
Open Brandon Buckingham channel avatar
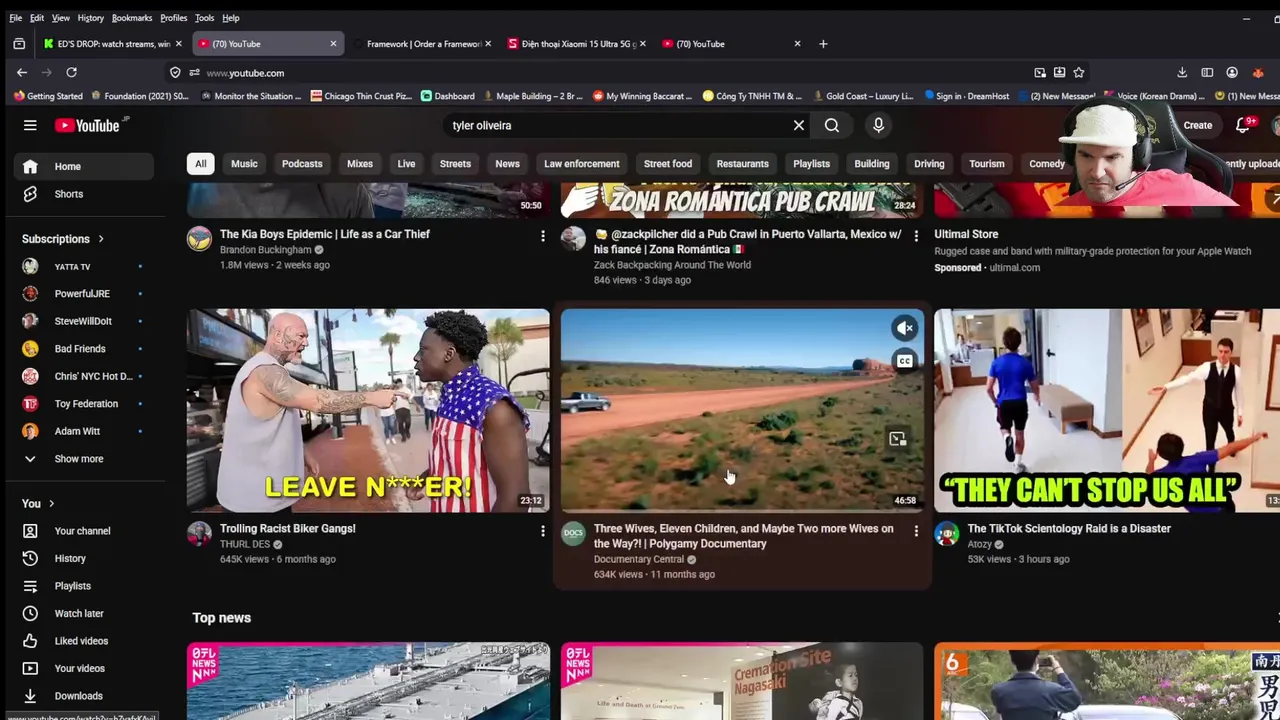[x=199, y=238]
